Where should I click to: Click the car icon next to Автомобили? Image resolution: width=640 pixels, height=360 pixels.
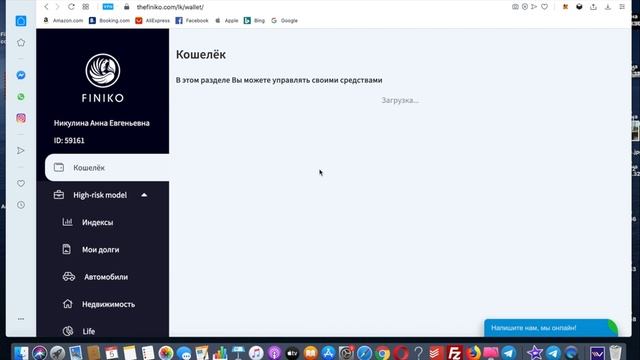click(69, 276)
